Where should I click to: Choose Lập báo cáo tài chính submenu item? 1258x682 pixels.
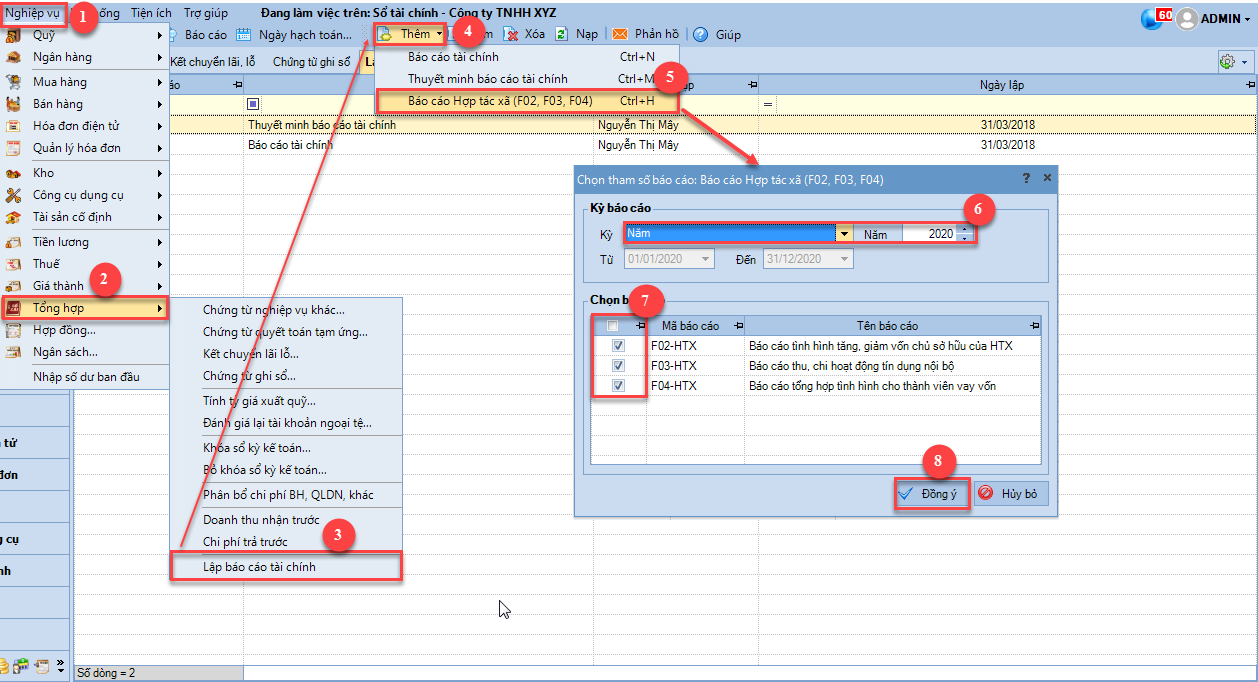(x=286, y=567)
